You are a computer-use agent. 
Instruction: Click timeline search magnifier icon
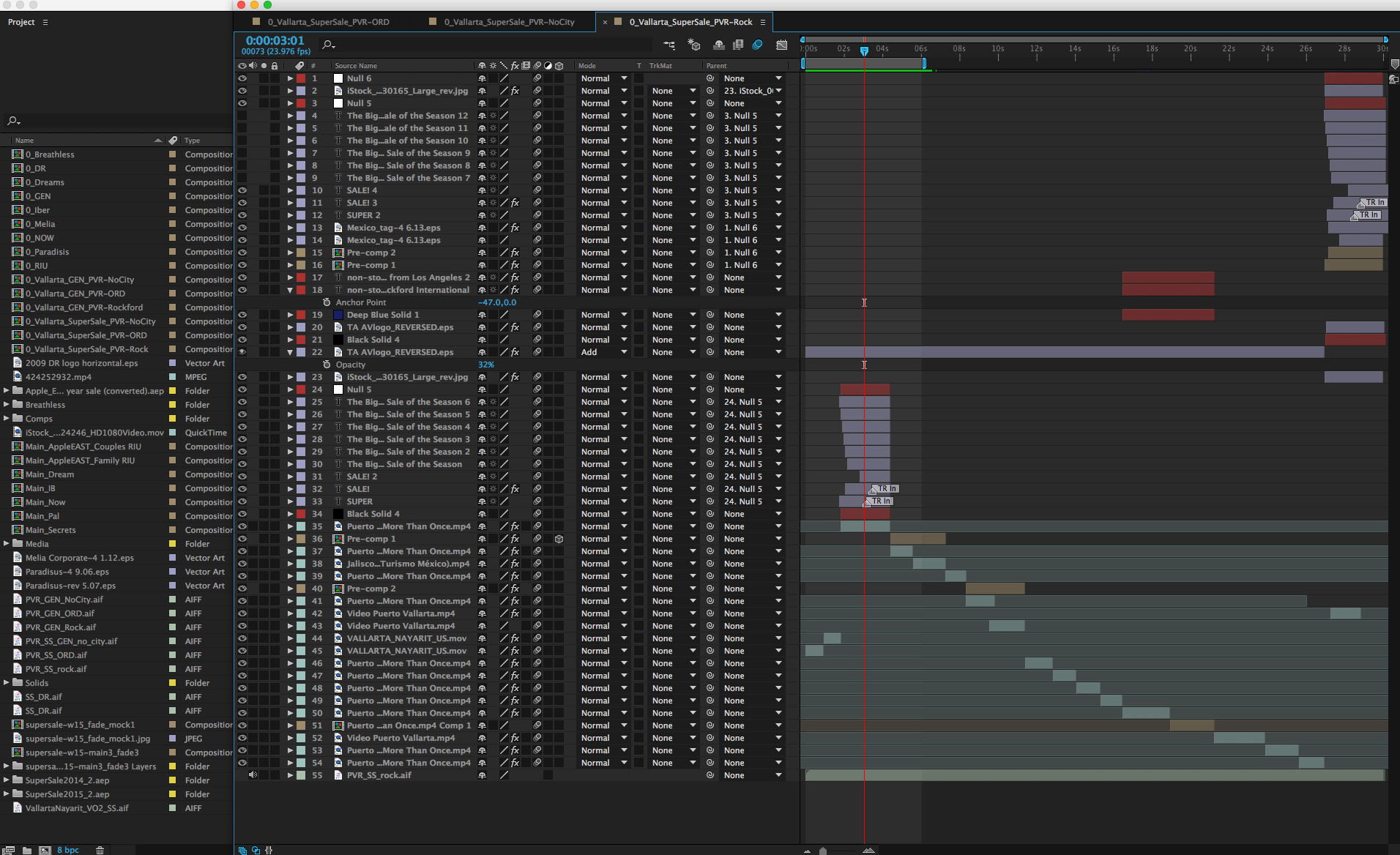point(328,45)
